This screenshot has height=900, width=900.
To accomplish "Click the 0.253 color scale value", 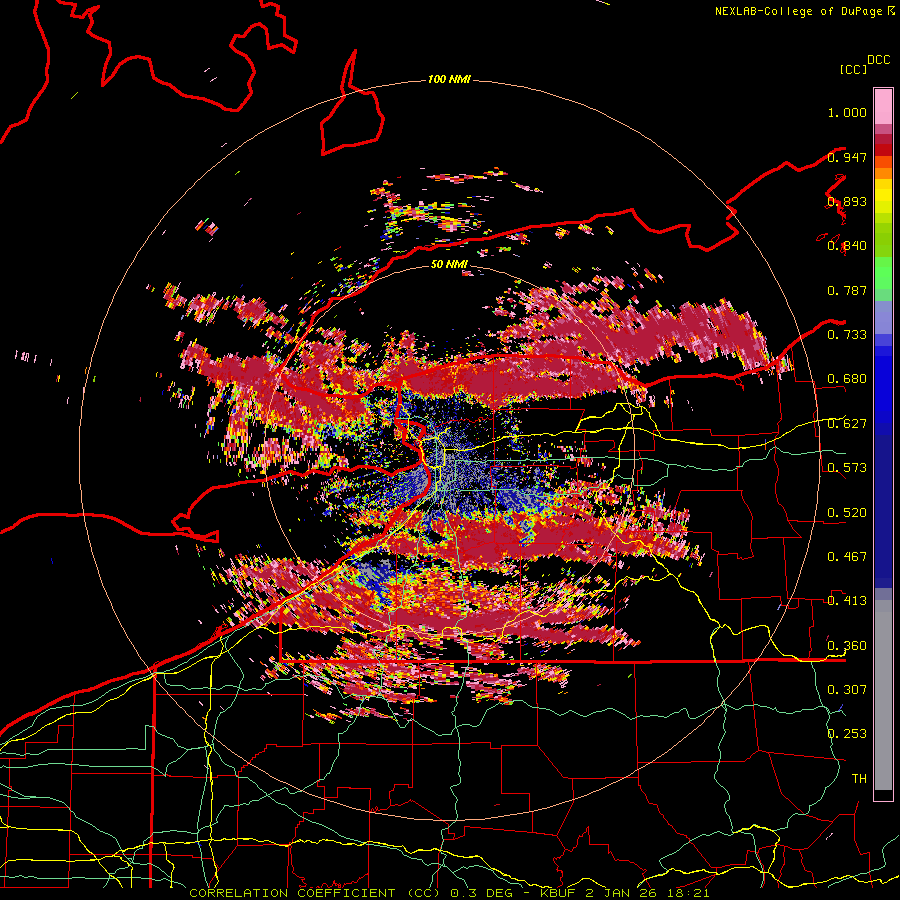I will click(x=847, y=734).
